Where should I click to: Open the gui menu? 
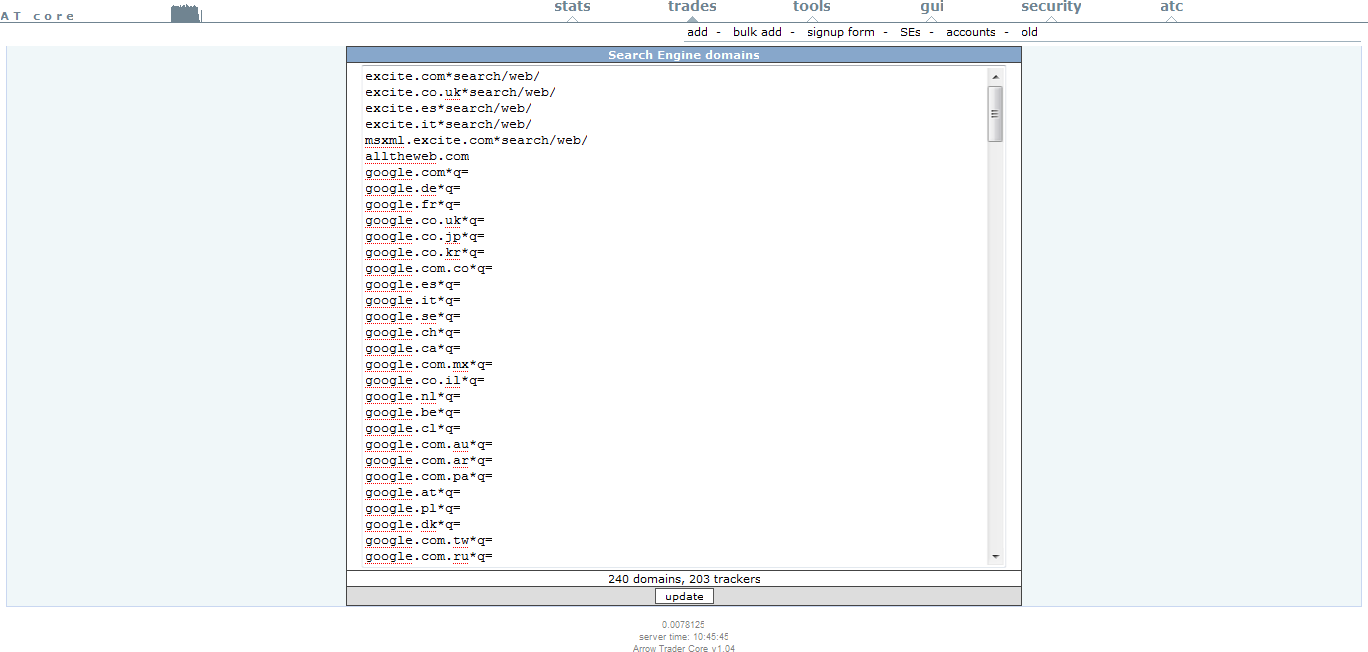[x=932, y=7]
